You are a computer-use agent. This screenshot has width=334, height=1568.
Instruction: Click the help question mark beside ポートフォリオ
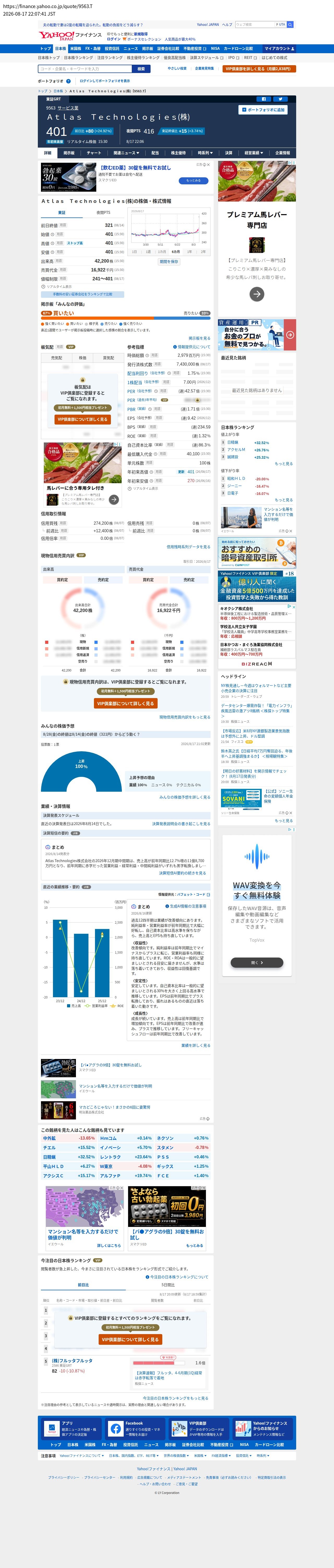point(68,81)
